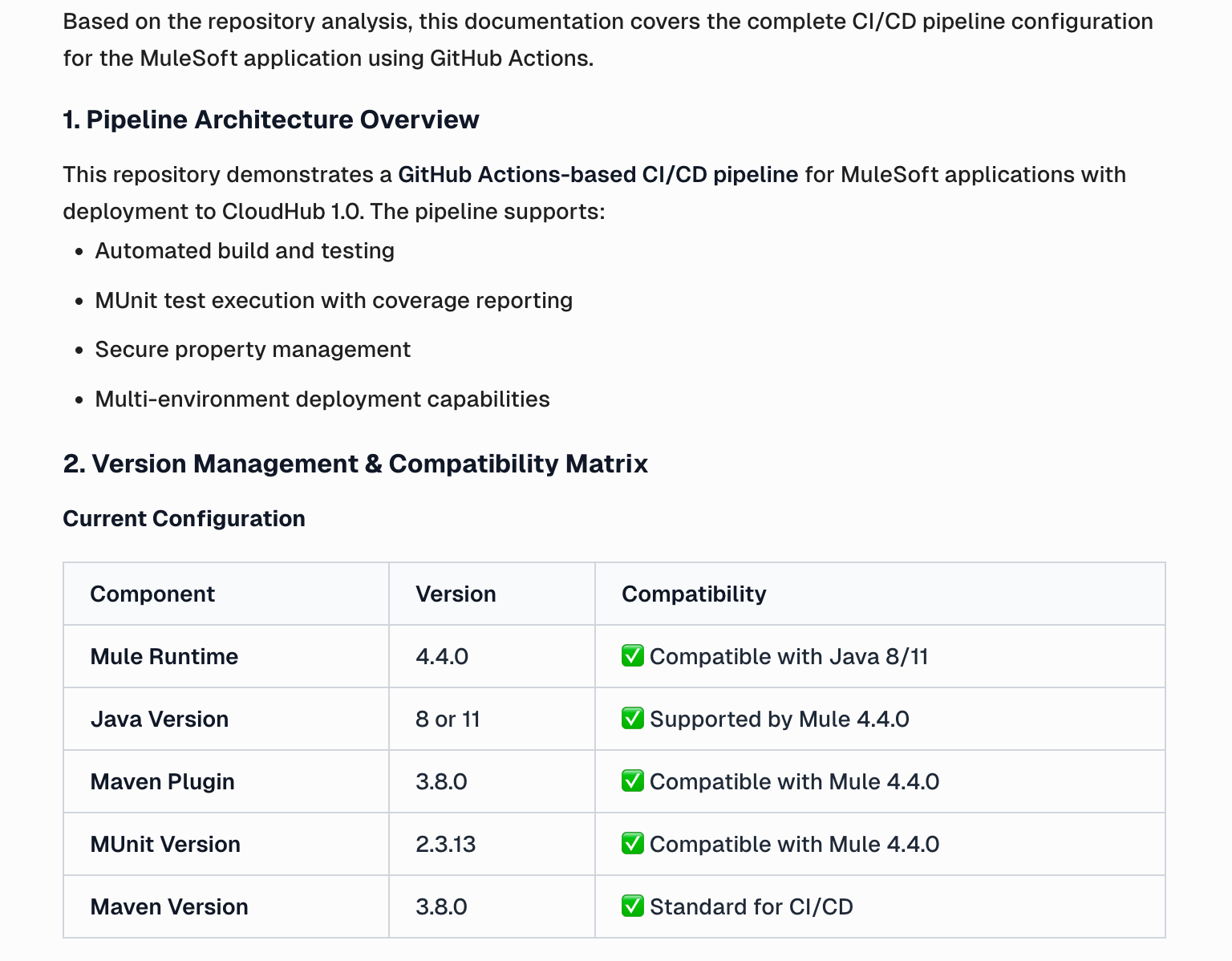Click the Version column header
The width and height of the screenshot is (1232, 961).
(456, 594)
